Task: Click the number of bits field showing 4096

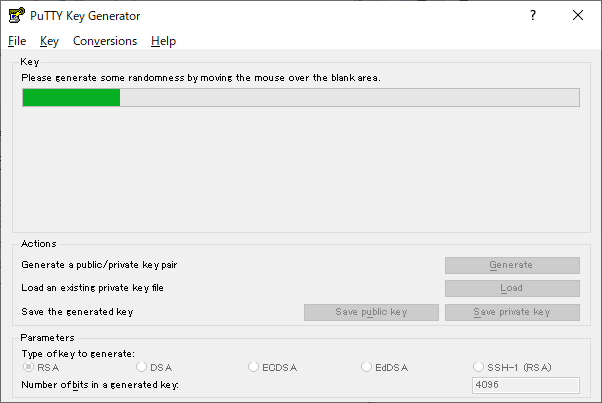Action: click(x=526, y=385)
